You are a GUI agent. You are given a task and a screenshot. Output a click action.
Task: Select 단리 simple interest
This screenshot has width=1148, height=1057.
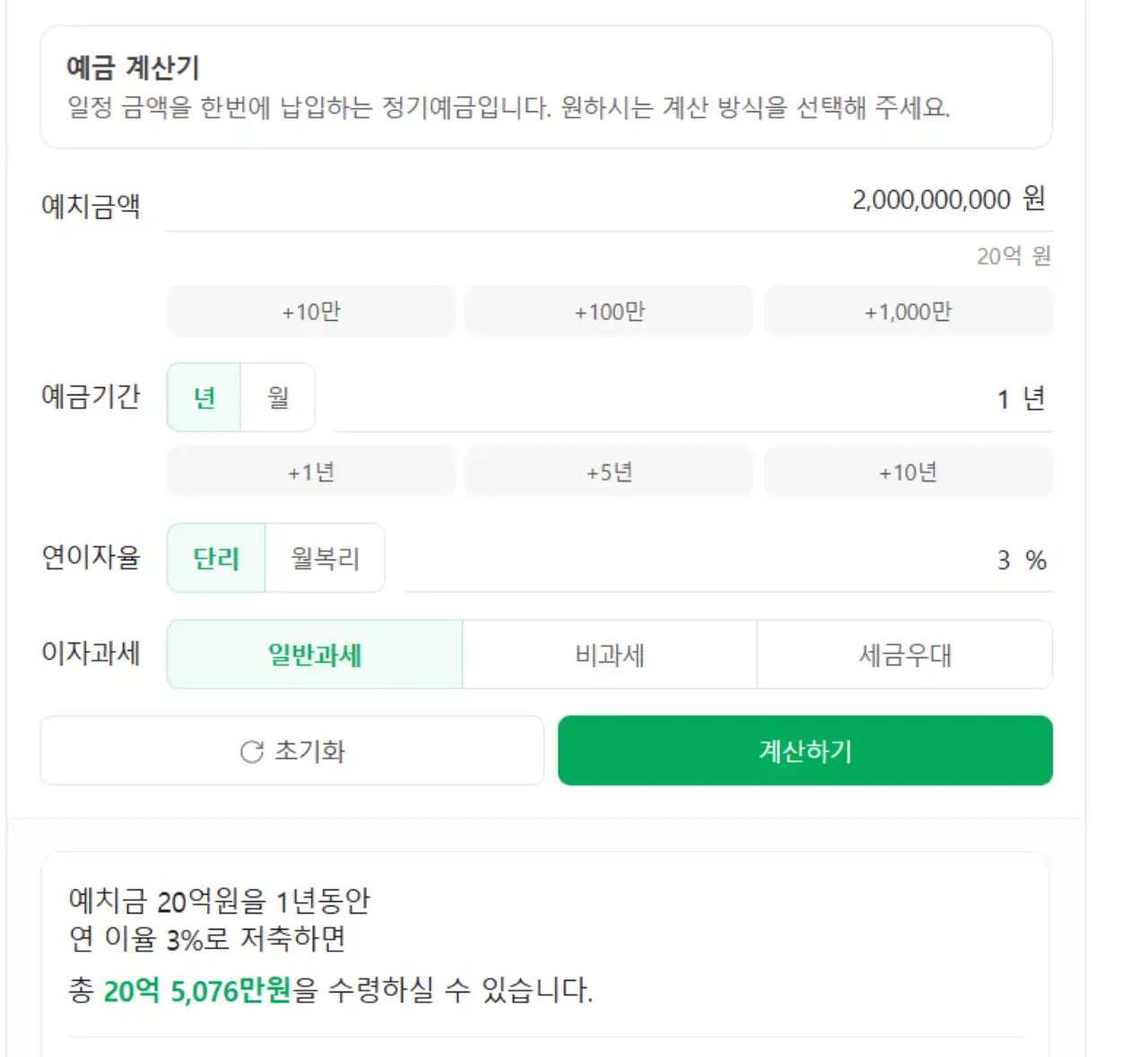(215, 559)
